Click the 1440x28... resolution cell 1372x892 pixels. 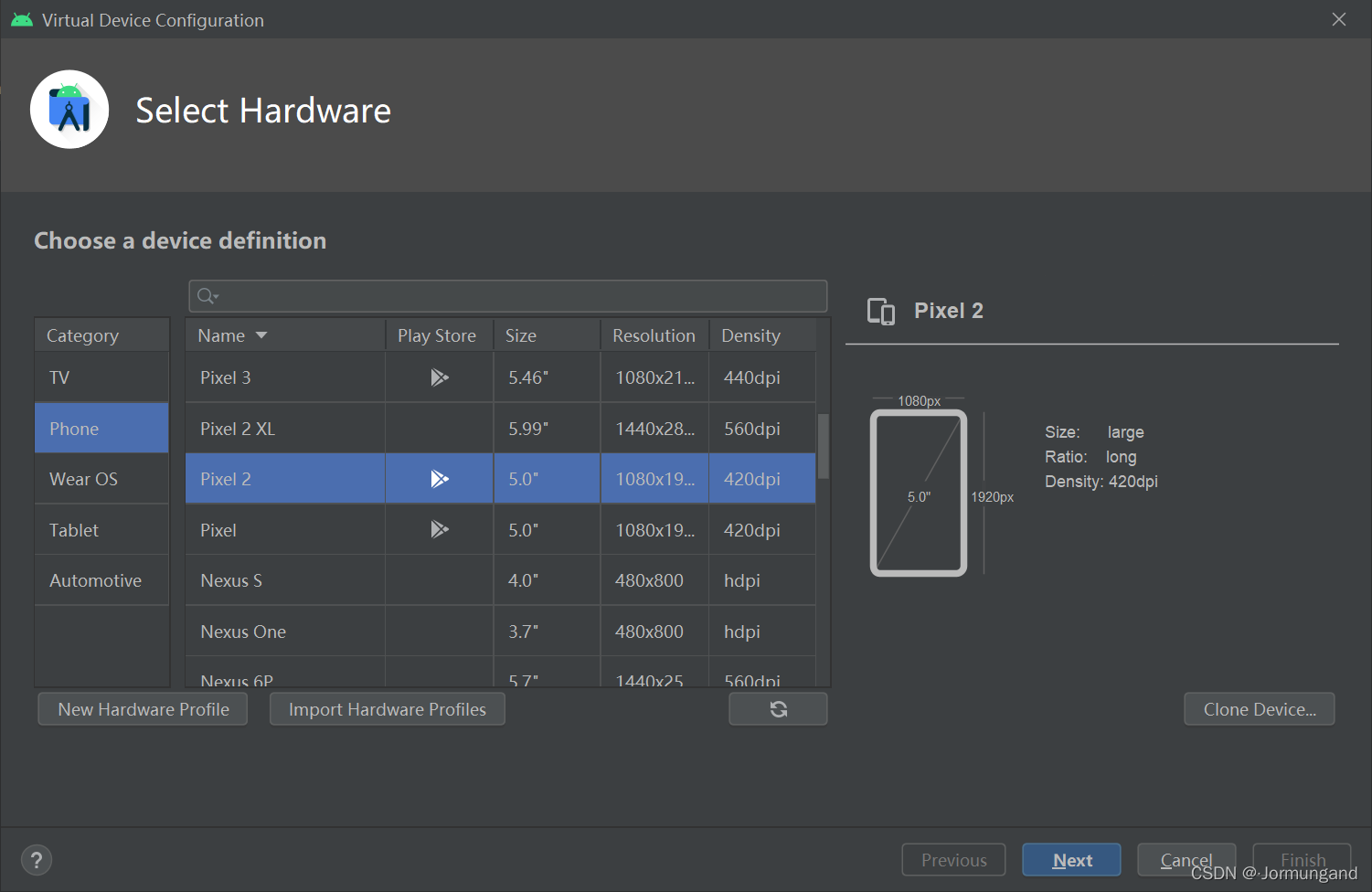click(x=654, y=429)
